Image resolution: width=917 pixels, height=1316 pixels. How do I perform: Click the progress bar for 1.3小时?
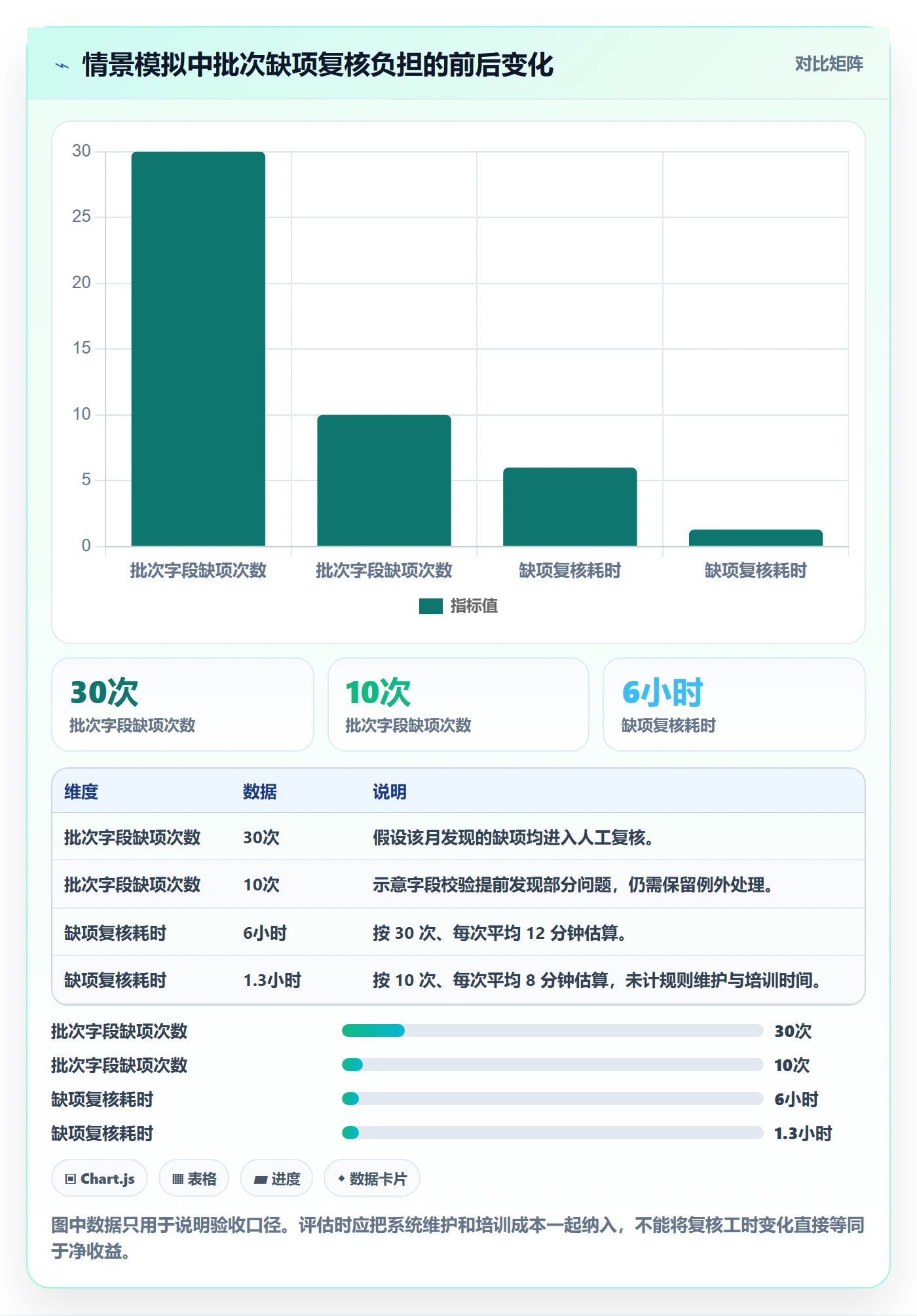pyautogui.click(x=552, y=1133)
